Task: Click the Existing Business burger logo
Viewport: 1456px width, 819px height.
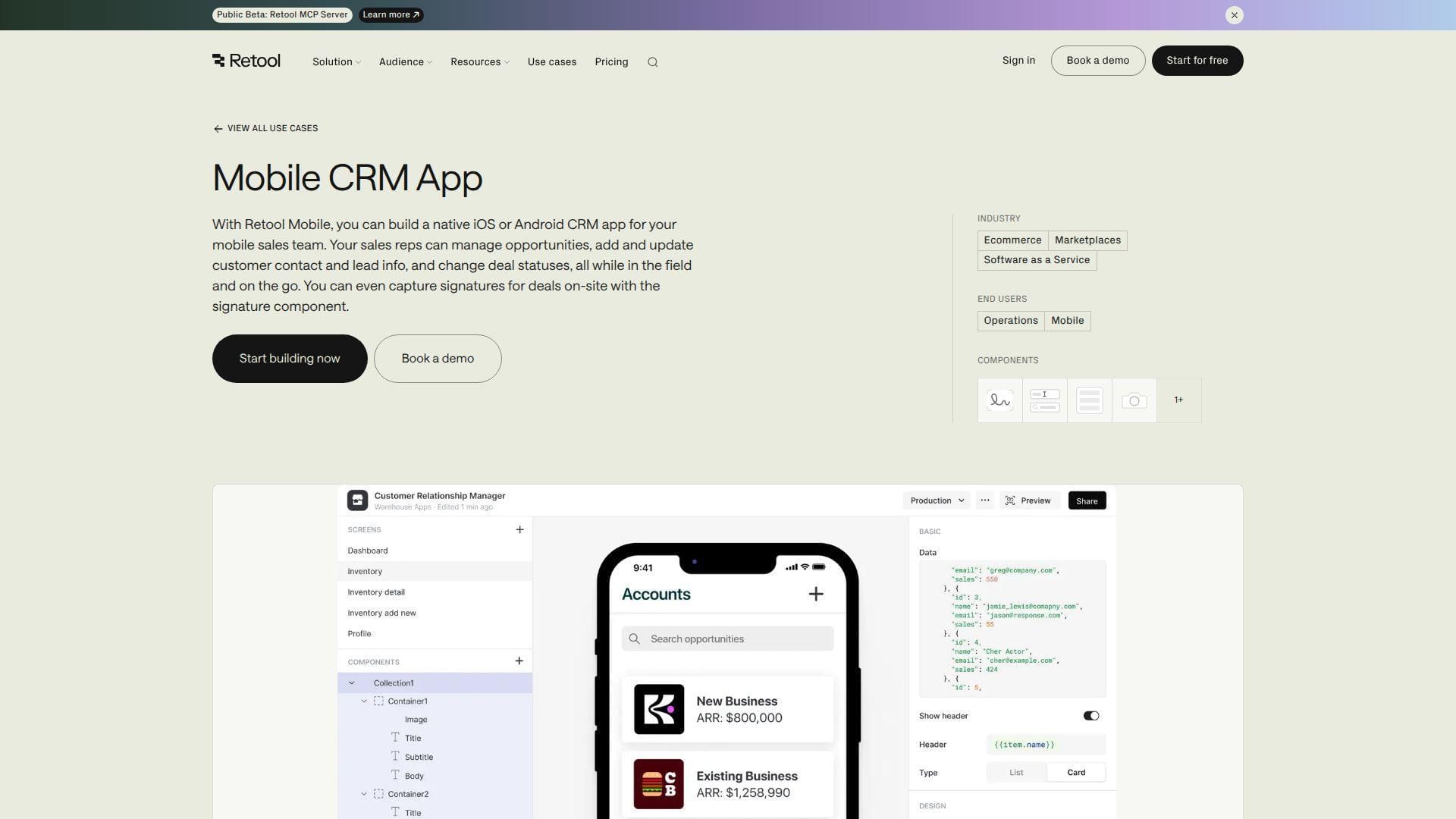Action: [659, 784]
